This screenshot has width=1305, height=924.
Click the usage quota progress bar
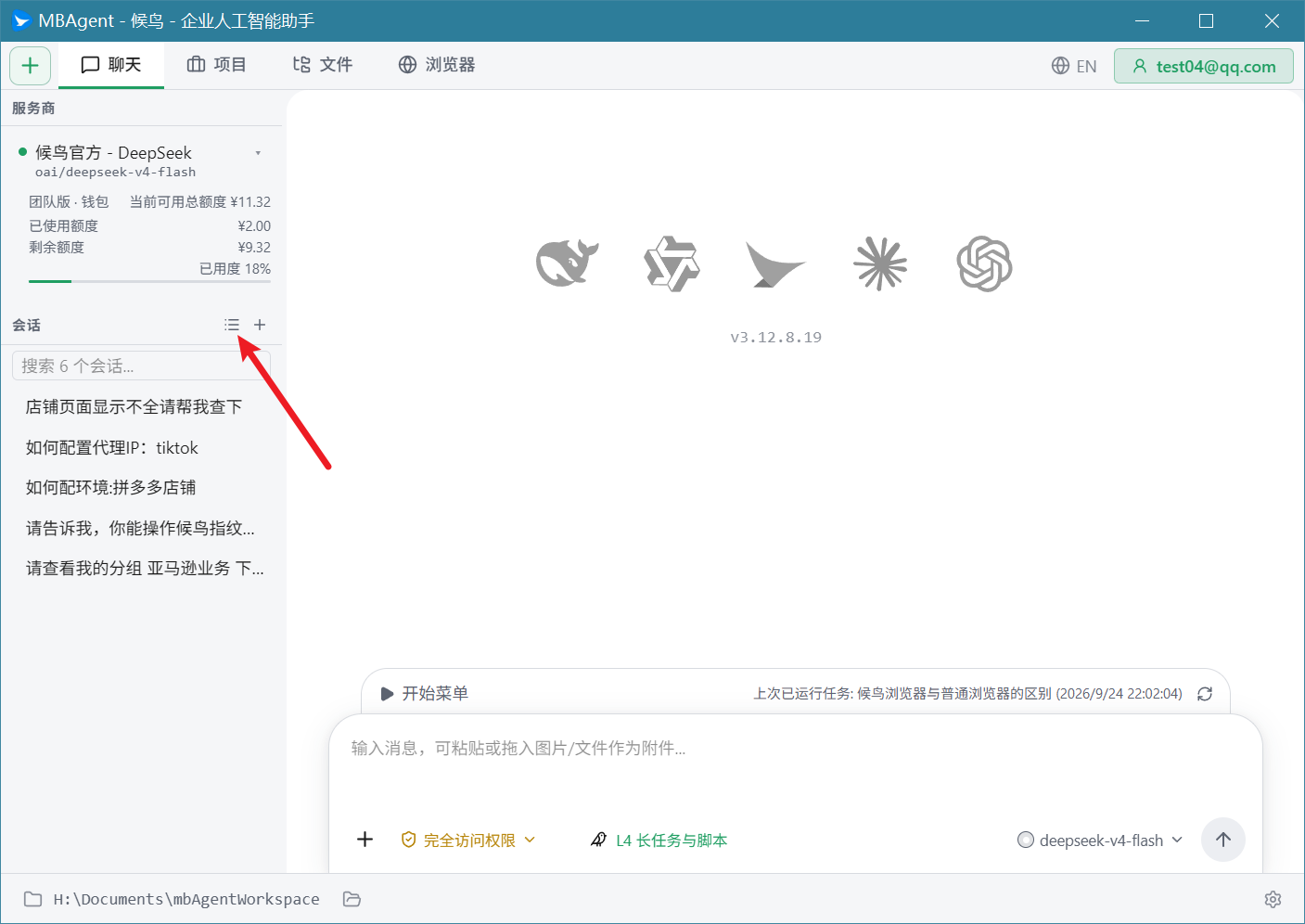point(149,281)
